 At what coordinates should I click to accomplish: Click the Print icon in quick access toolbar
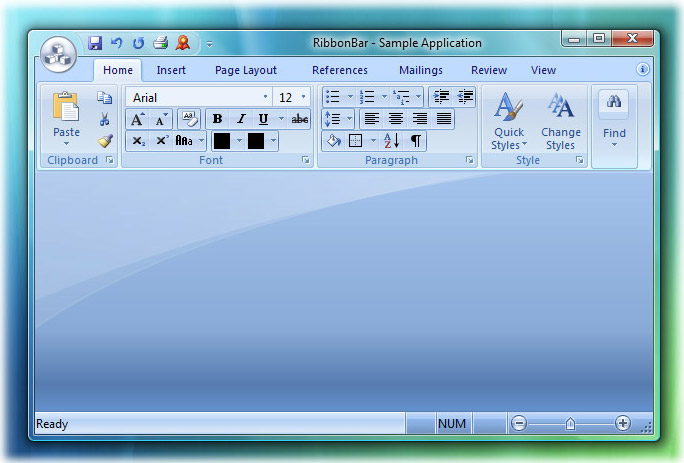tap(161, 43)
